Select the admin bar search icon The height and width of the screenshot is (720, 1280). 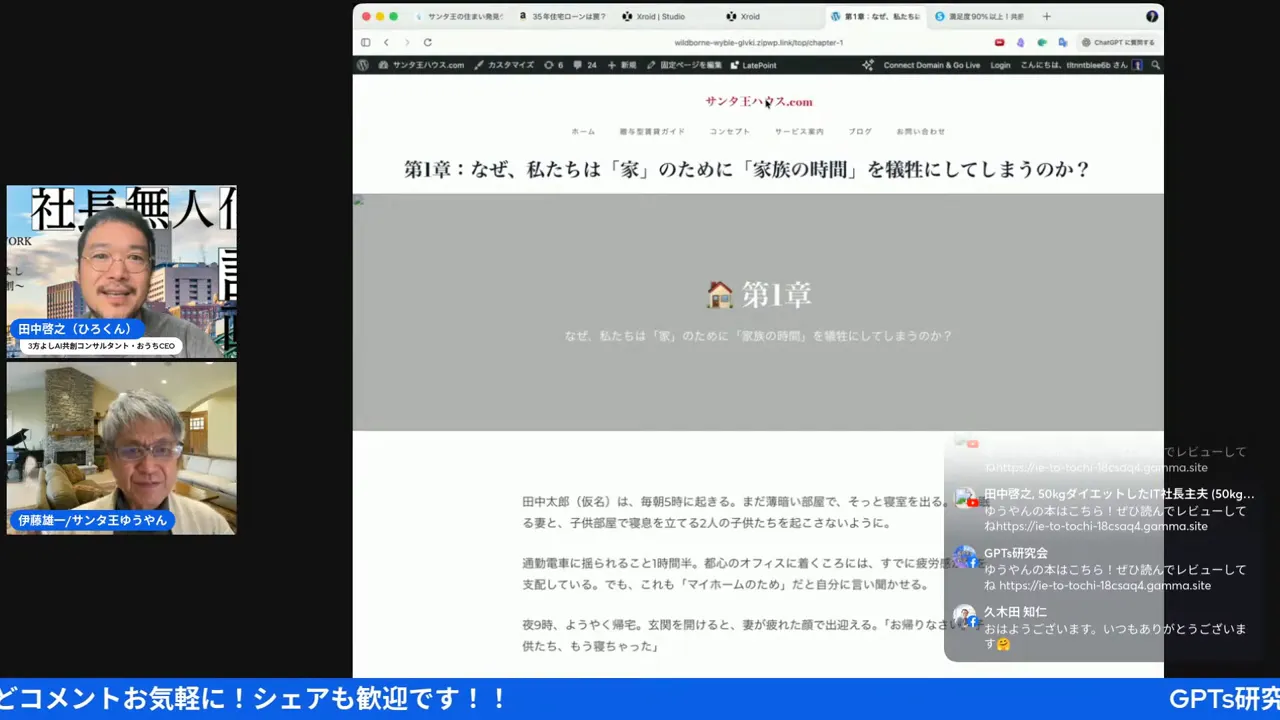tap(1156, 64)
